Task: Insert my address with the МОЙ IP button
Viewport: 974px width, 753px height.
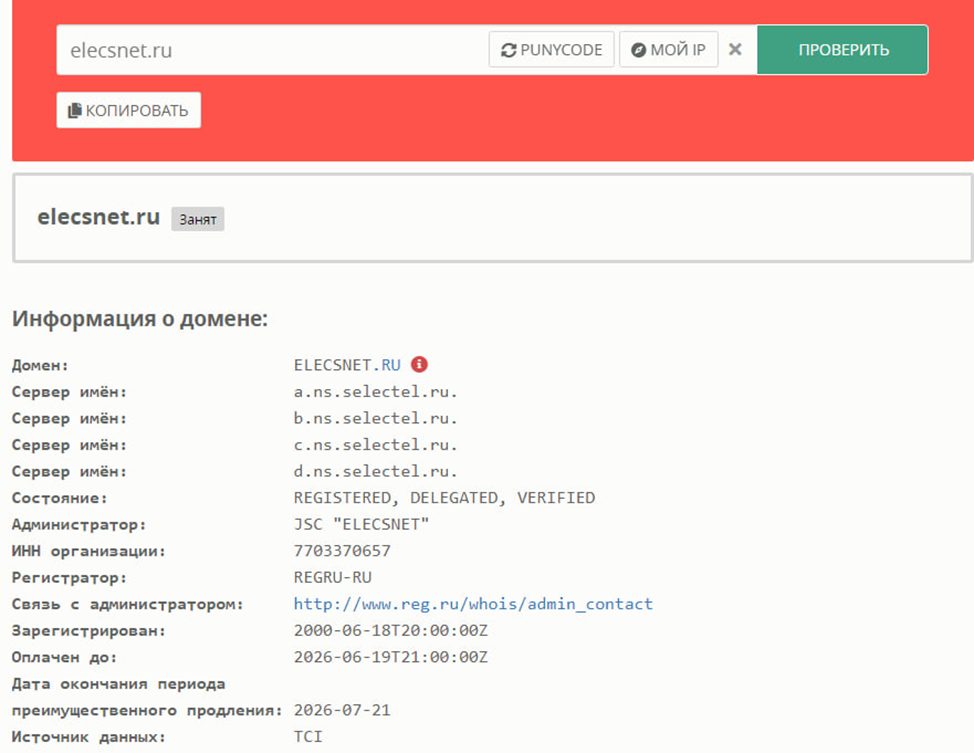Action: [x=668, y=50]
